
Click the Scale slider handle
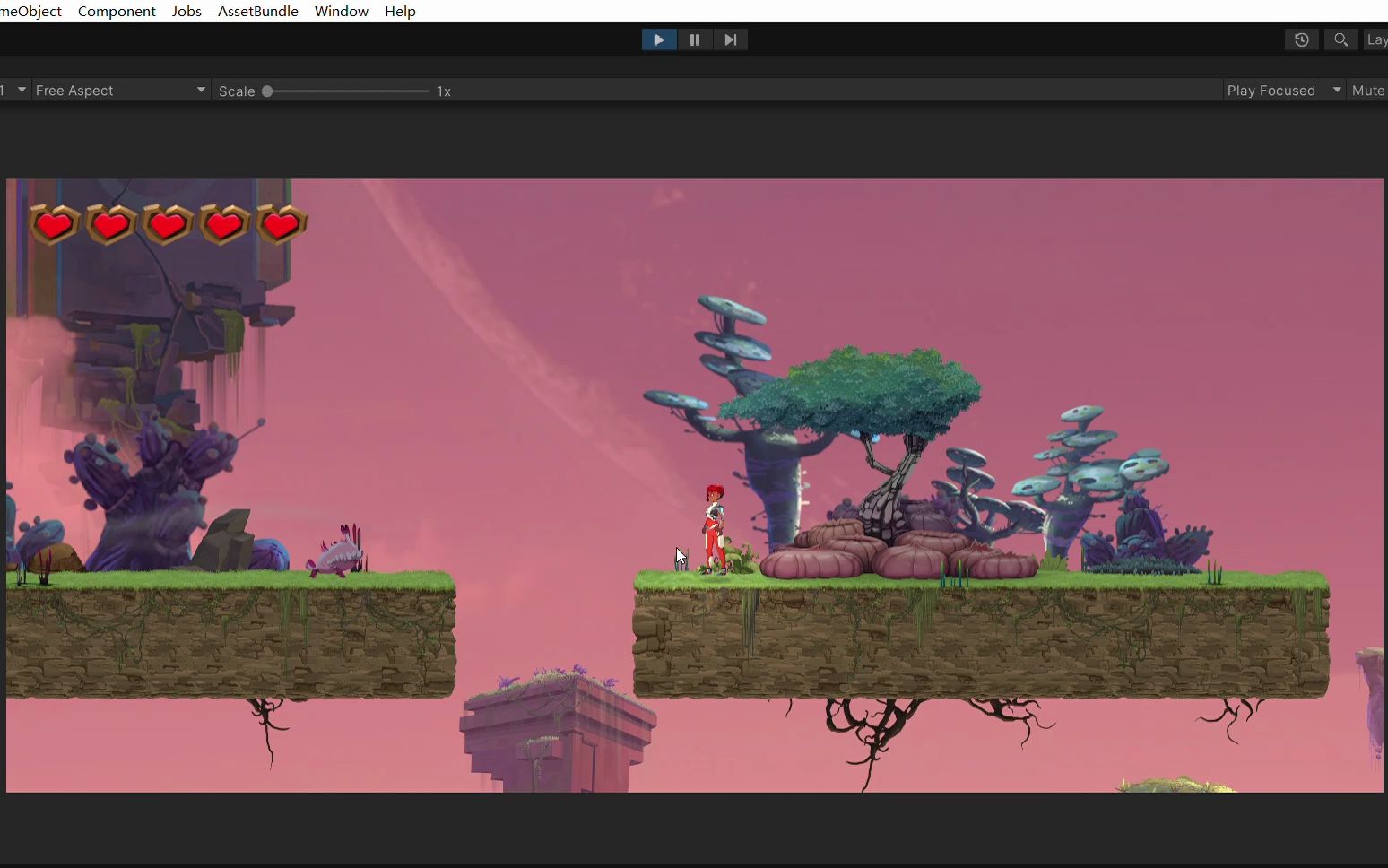pos(267,91)
